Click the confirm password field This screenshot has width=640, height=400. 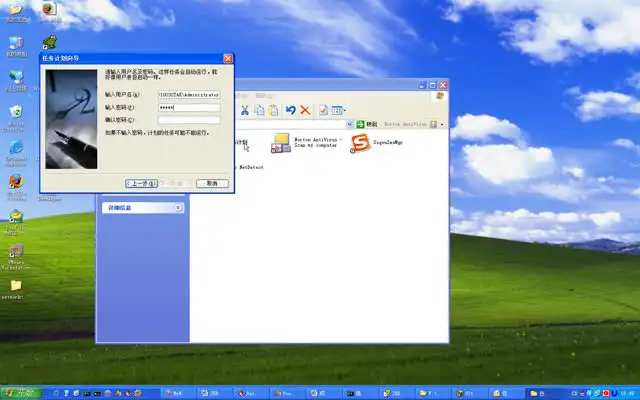(188, 120)
